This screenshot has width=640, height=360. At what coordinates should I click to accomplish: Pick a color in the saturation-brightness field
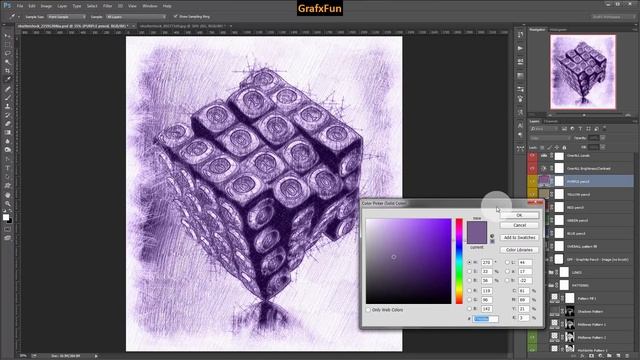coord(409,261)
